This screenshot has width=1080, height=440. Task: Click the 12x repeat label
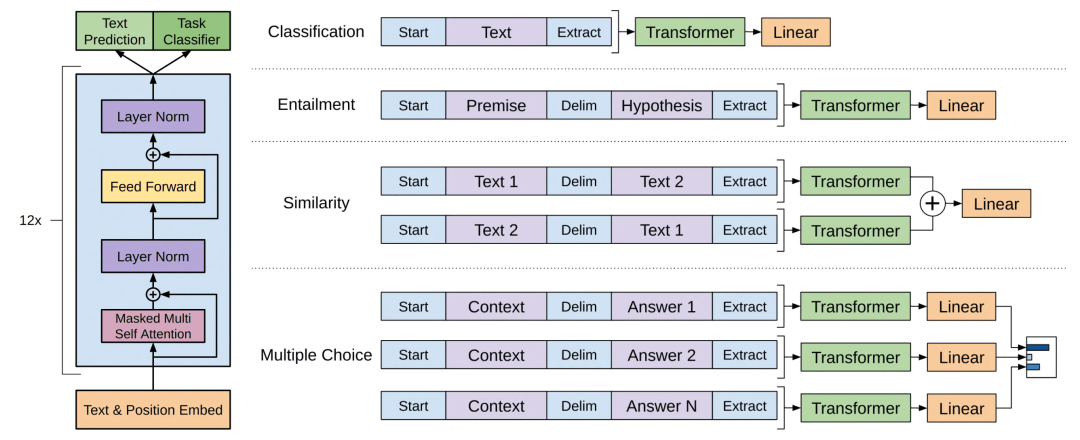pyautogui.click(x=29, y=219)
